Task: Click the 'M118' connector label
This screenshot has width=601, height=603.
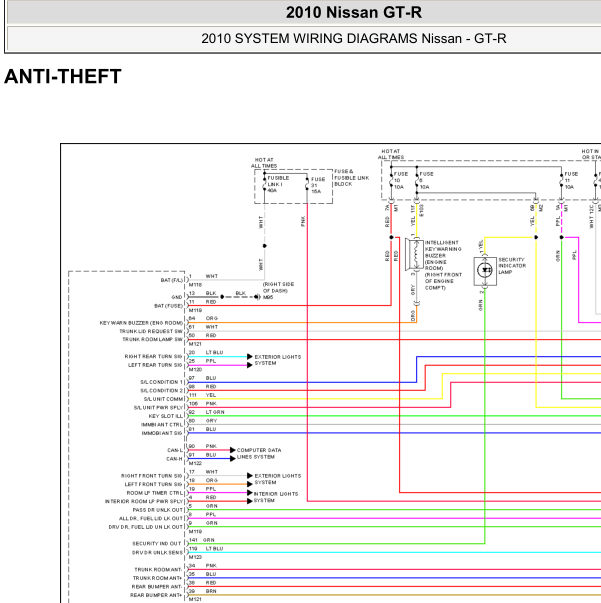Action: click(195, 285)
